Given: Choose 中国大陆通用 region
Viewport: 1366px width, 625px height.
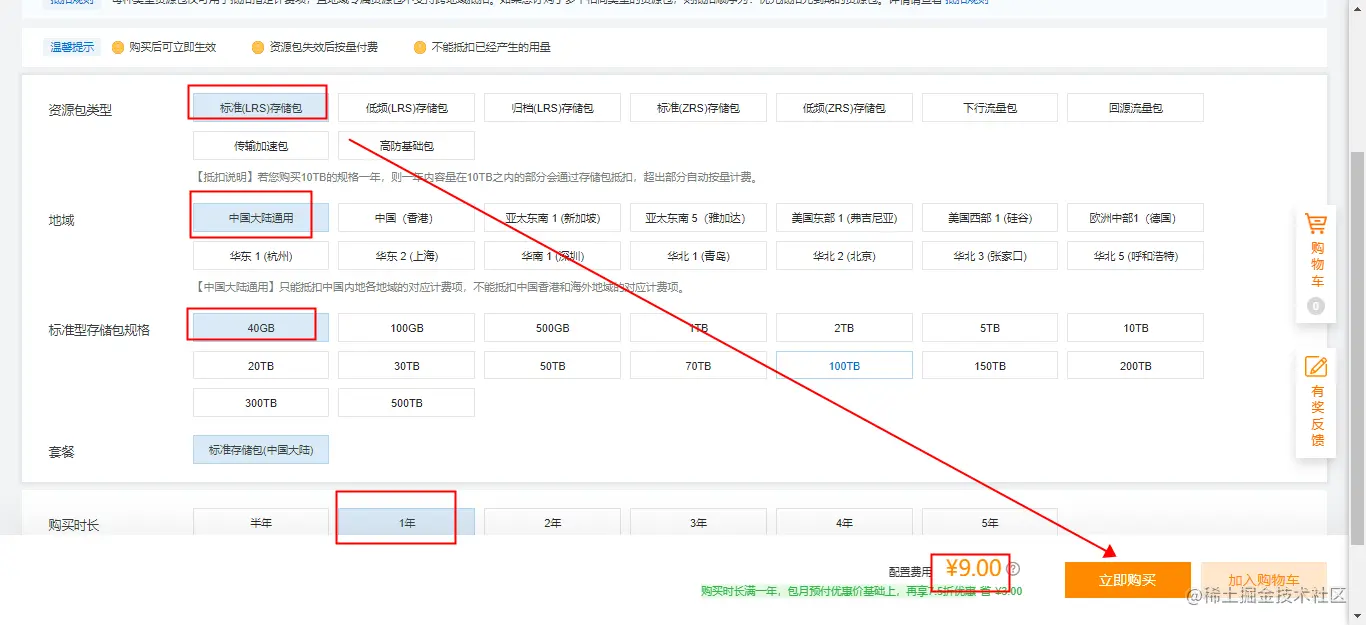Looking at the screenshot, I should (261, 218).
